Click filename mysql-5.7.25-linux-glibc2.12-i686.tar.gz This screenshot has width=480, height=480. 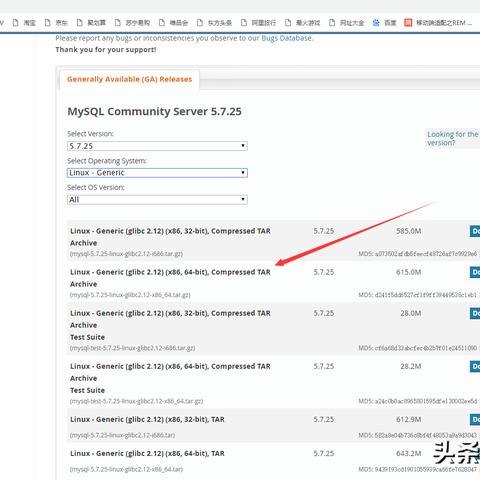(x=126, y=254)
